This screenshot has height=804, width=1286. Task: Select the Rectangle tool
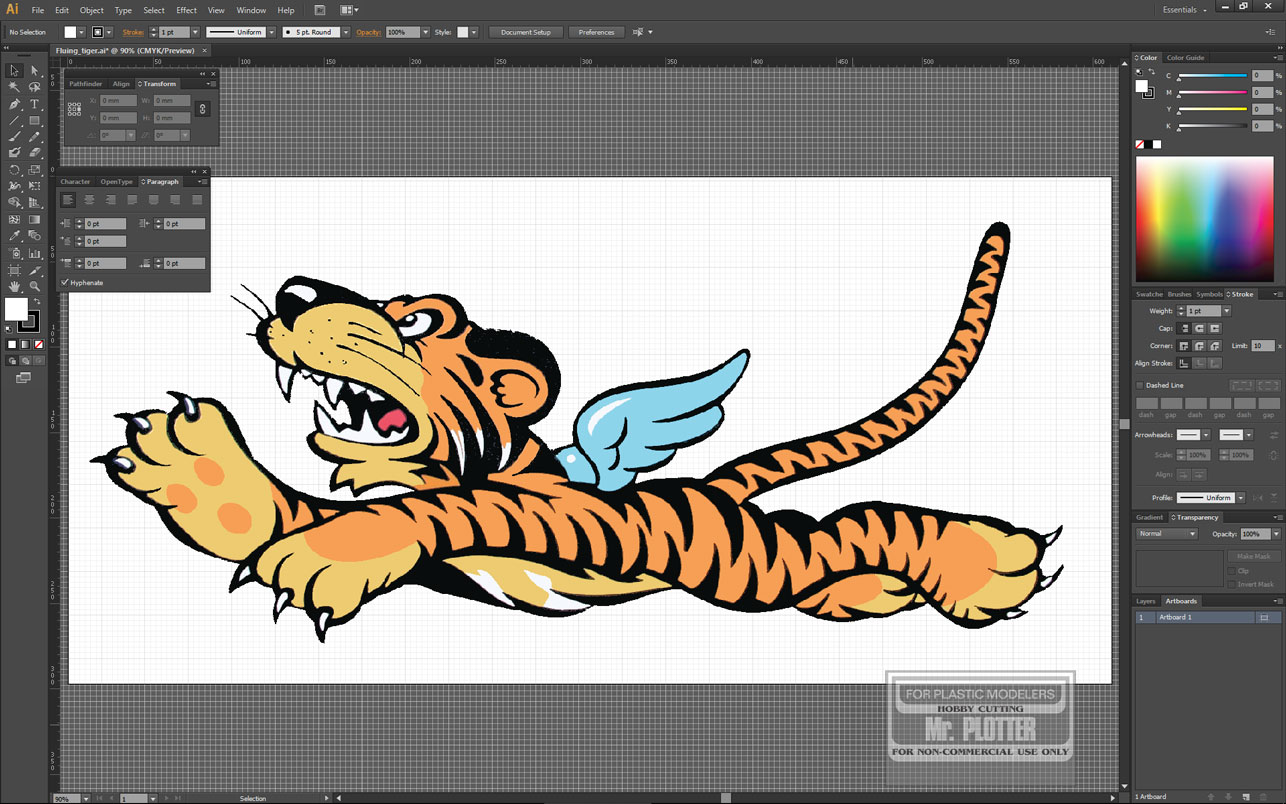coord(34,121)
